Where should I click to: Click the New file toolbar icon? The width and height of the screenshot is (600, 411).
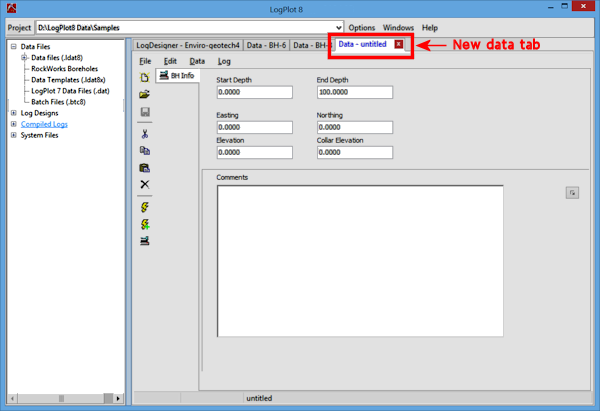(x=145, y=77)
